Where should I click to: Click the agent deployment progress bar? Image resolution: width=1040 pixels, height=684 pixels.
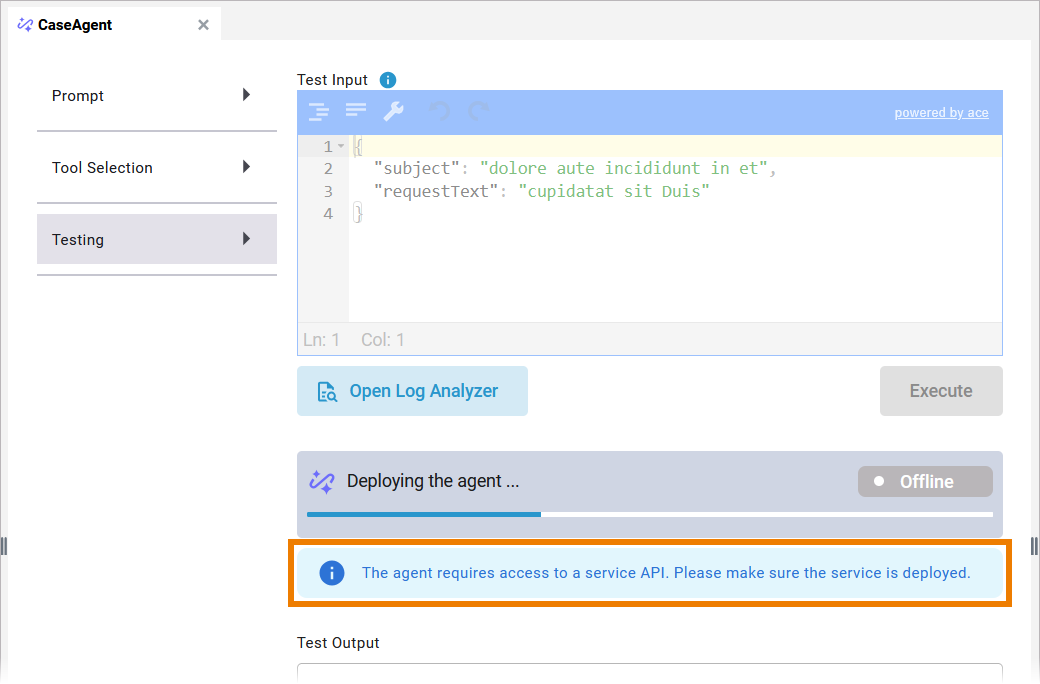[x=649, y=514]
